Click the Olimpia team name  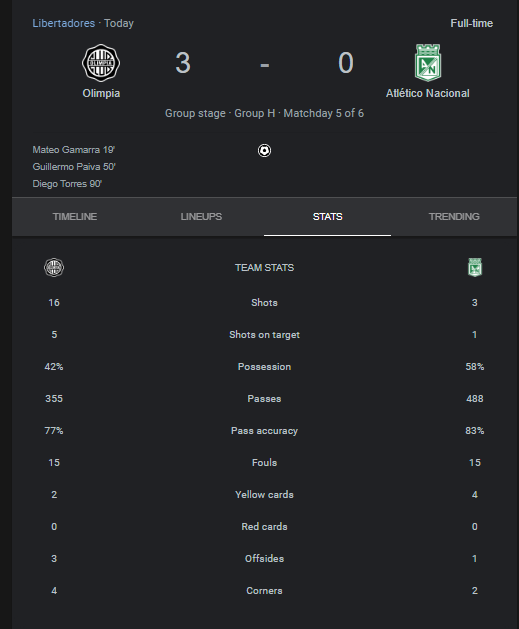[101, 93]
